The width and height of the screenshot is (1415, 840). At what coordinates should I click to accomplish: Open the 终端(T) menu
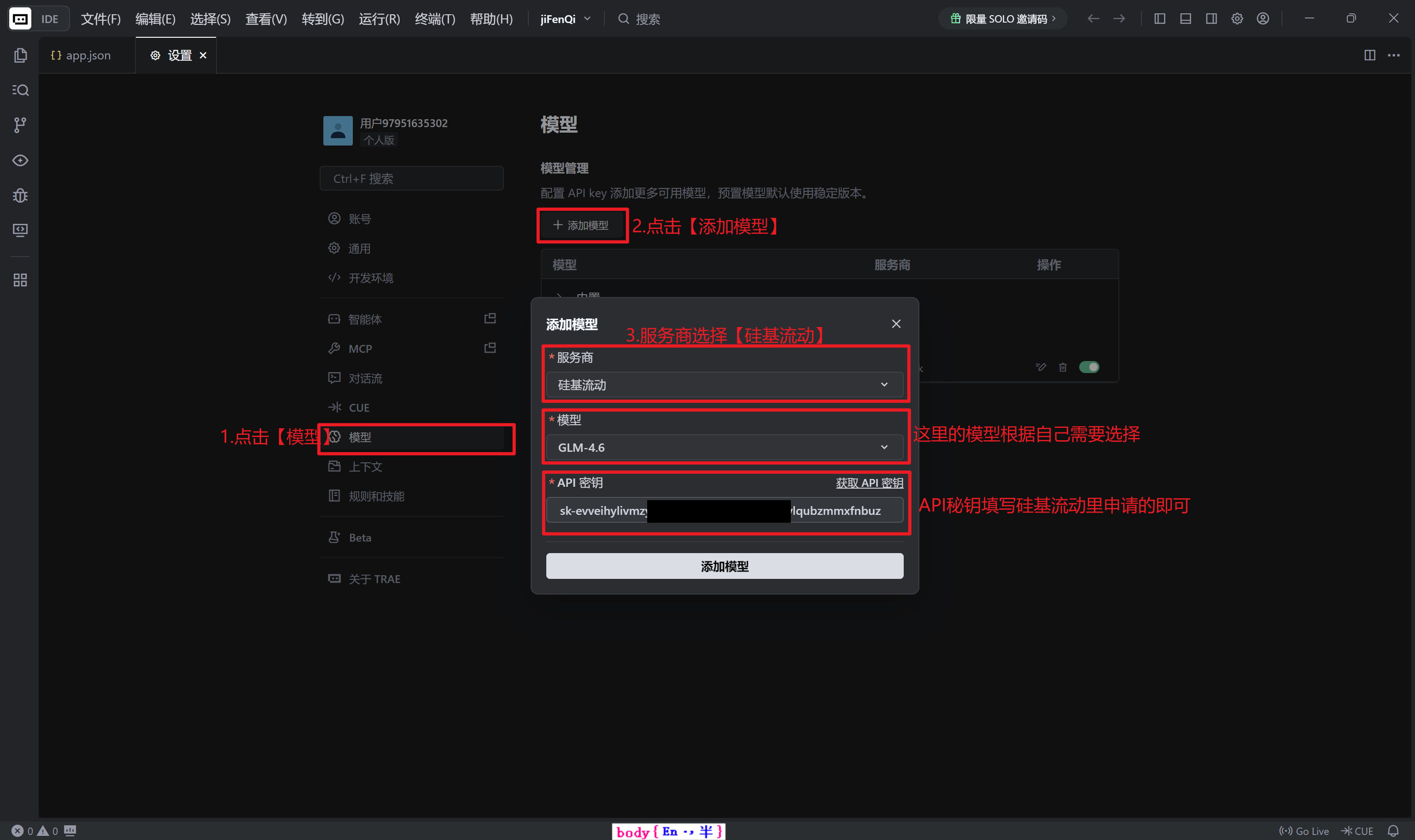[x=435, y=19]
